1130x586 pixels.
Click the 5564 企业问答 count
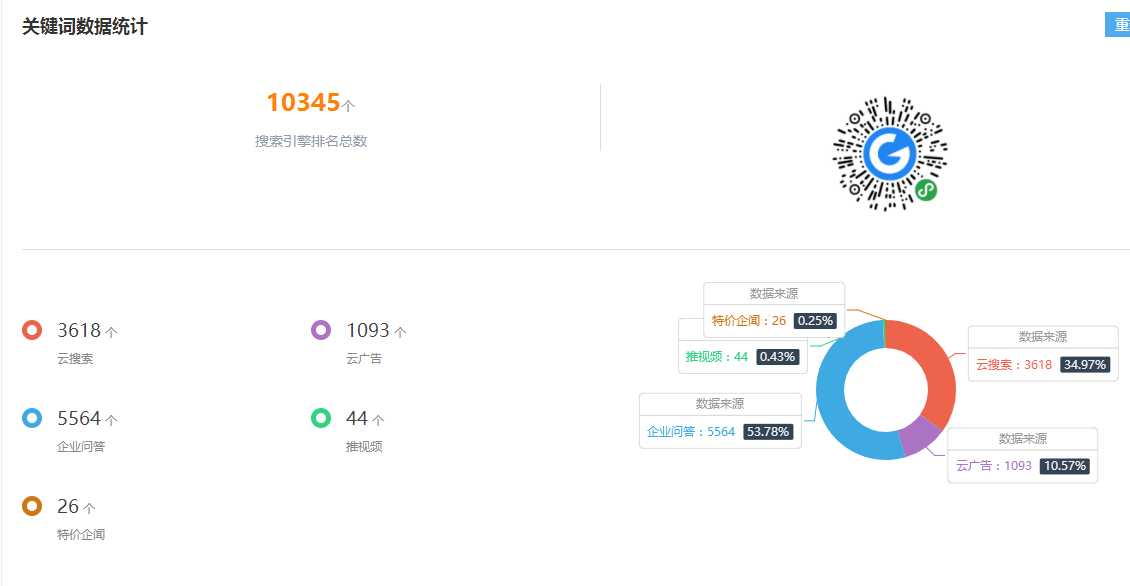click(x=79, y=418)
